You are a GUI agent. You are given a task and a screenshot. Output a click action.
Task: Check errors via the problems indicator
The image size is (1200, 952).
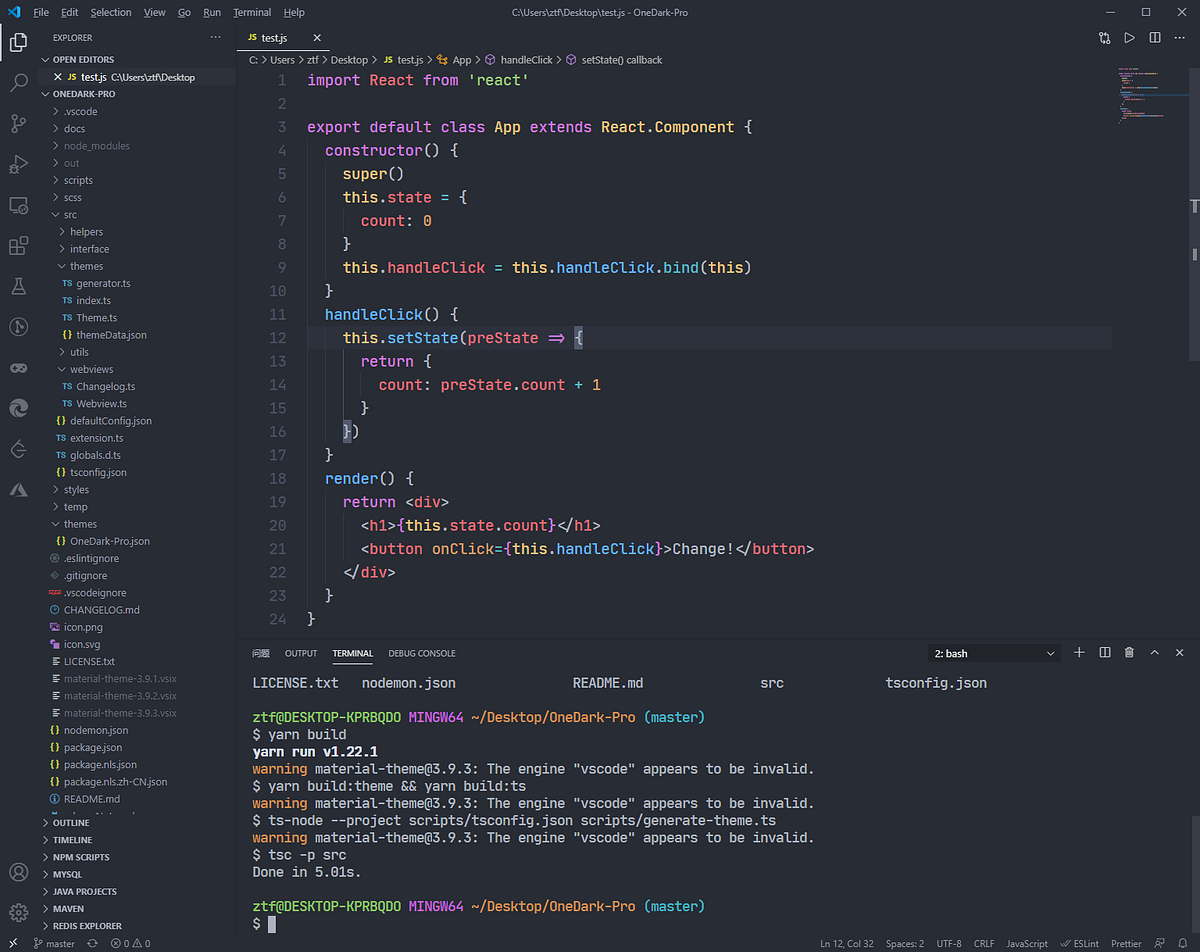coord(128,943)
